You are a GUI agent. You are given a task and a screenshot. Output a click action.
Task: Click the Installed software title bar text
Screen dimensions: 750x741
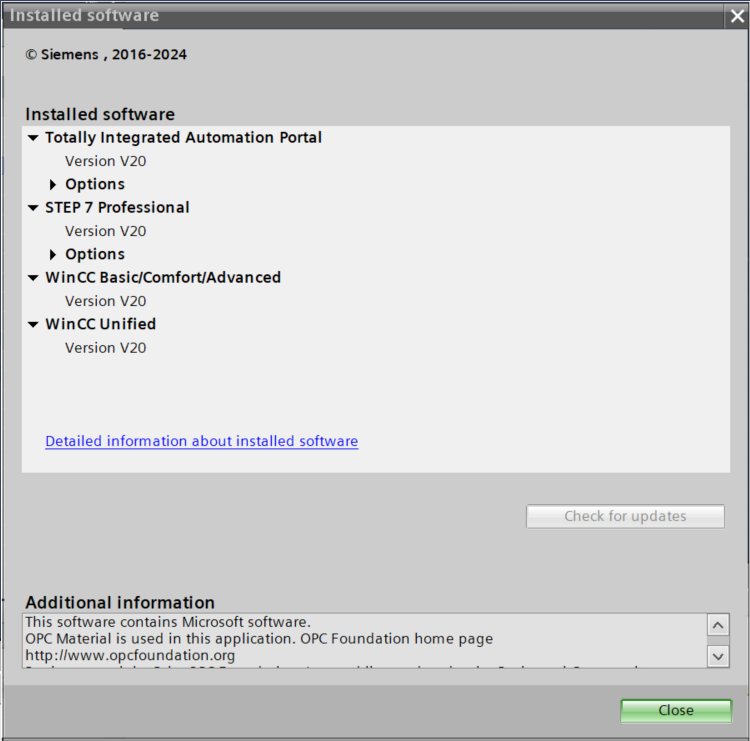(84, 15)
